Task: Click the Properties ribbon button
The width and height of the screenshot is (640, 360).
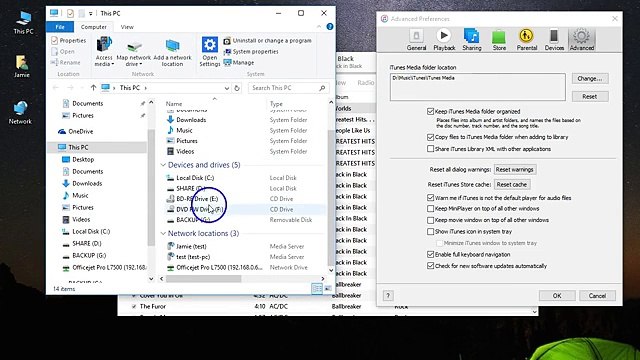Action: tap(69, 40)
